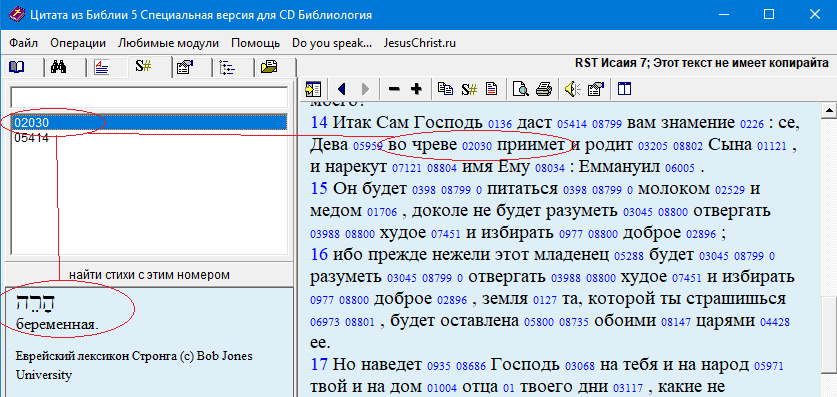Click the Strong number input field

(149, 97)
